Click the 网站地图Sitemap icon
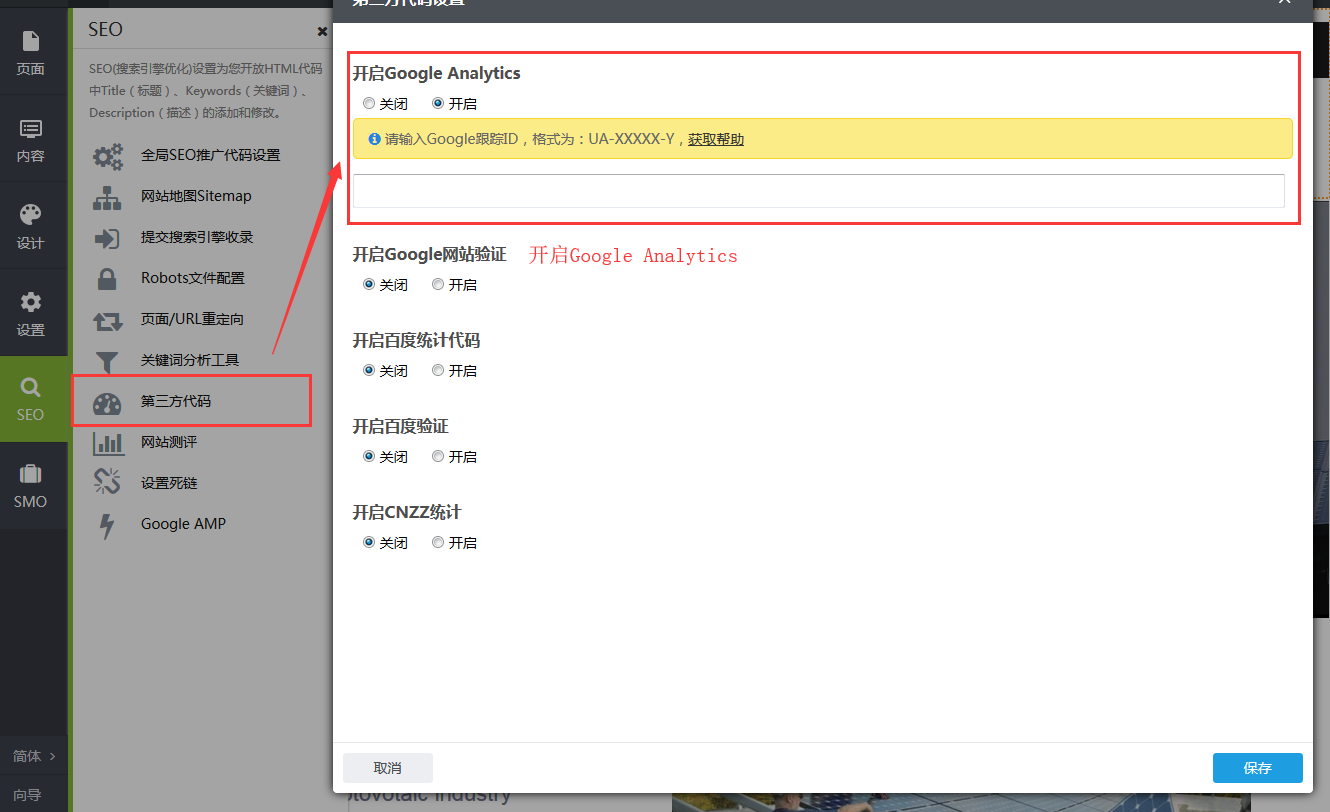1330x812 pixels. coord(107,197)
